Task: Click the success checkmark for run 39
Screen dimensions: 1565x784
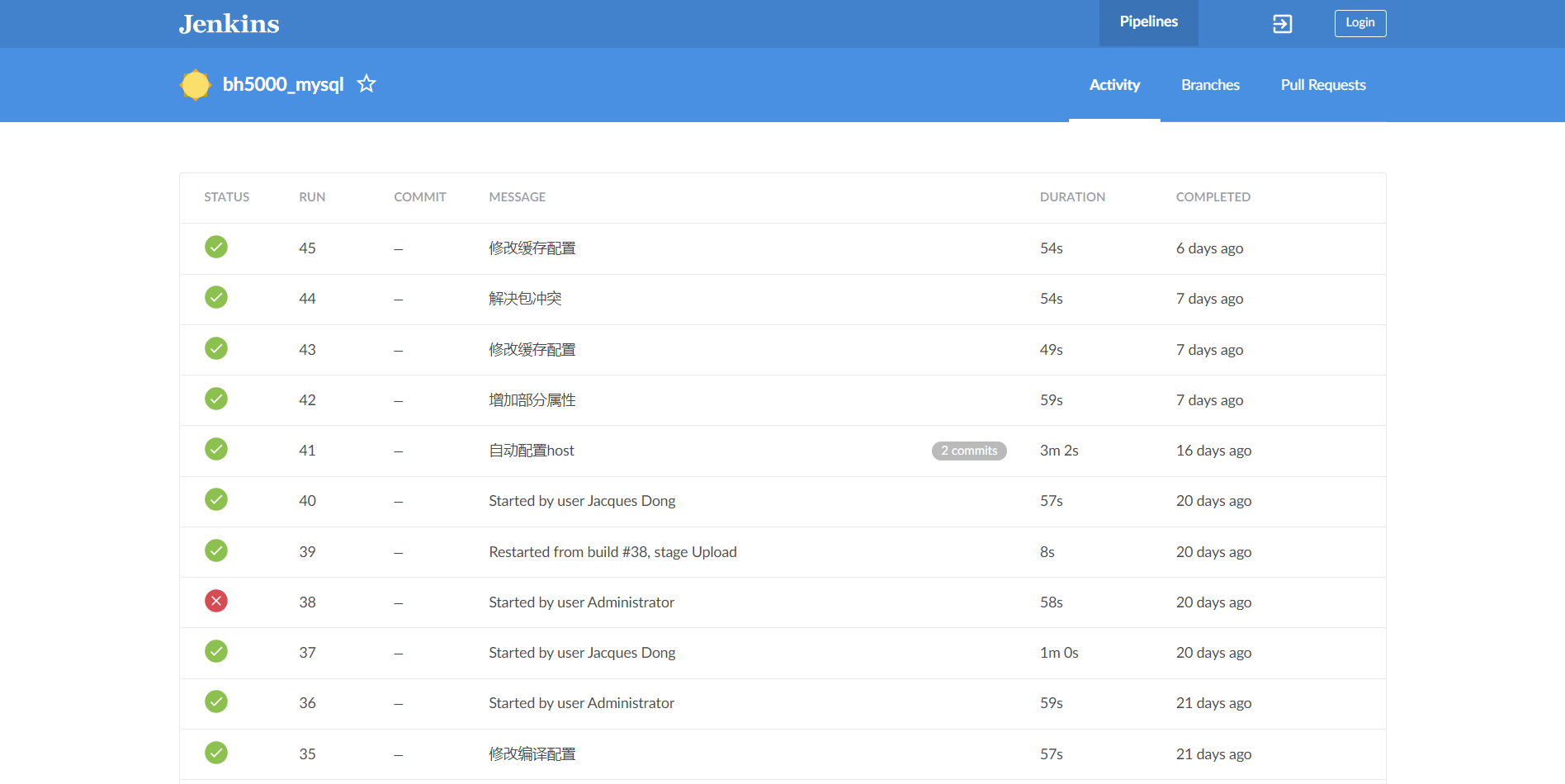Action: pos(216,551)
